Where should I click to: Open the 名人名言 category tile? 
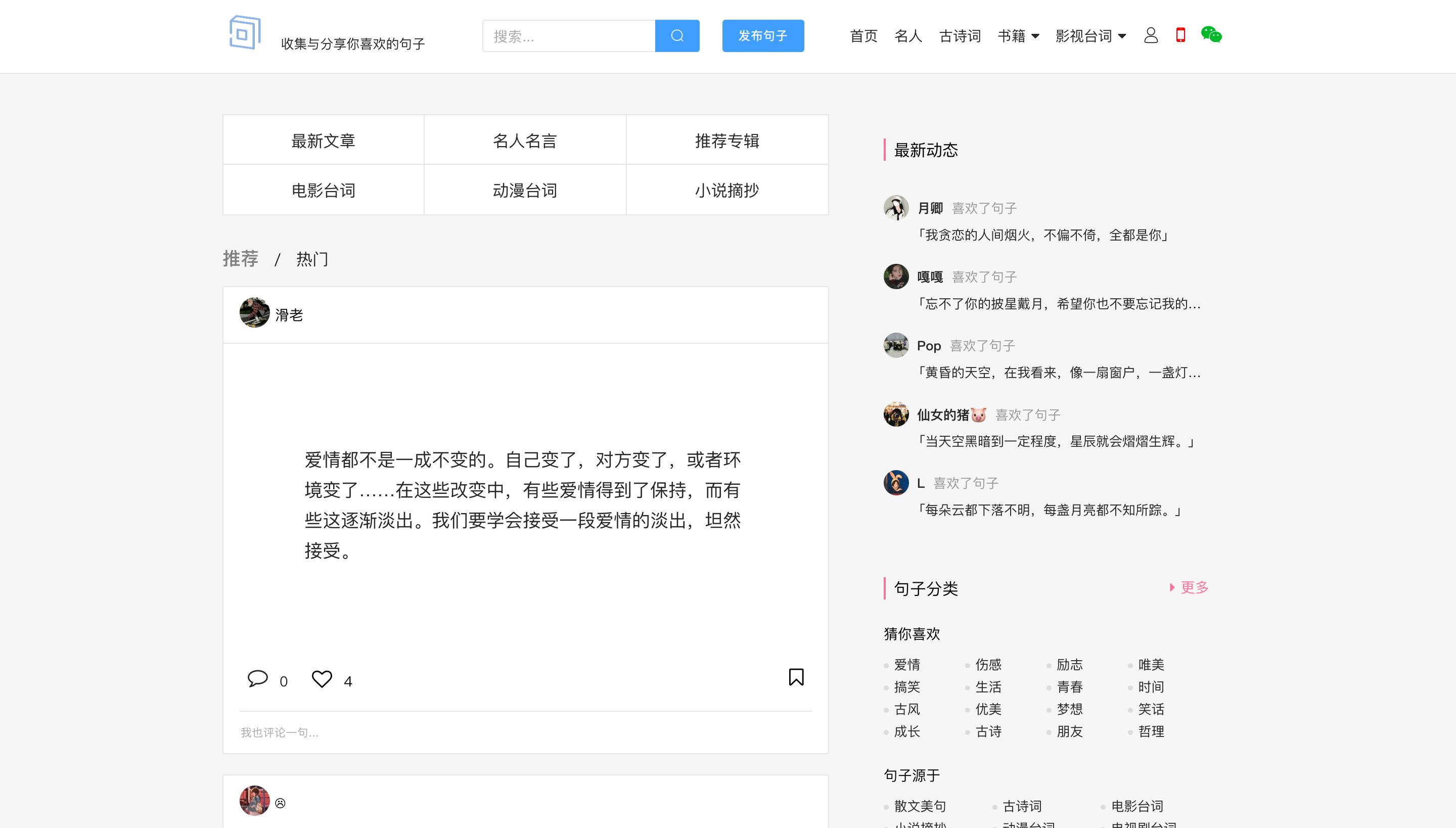[524, 141]
